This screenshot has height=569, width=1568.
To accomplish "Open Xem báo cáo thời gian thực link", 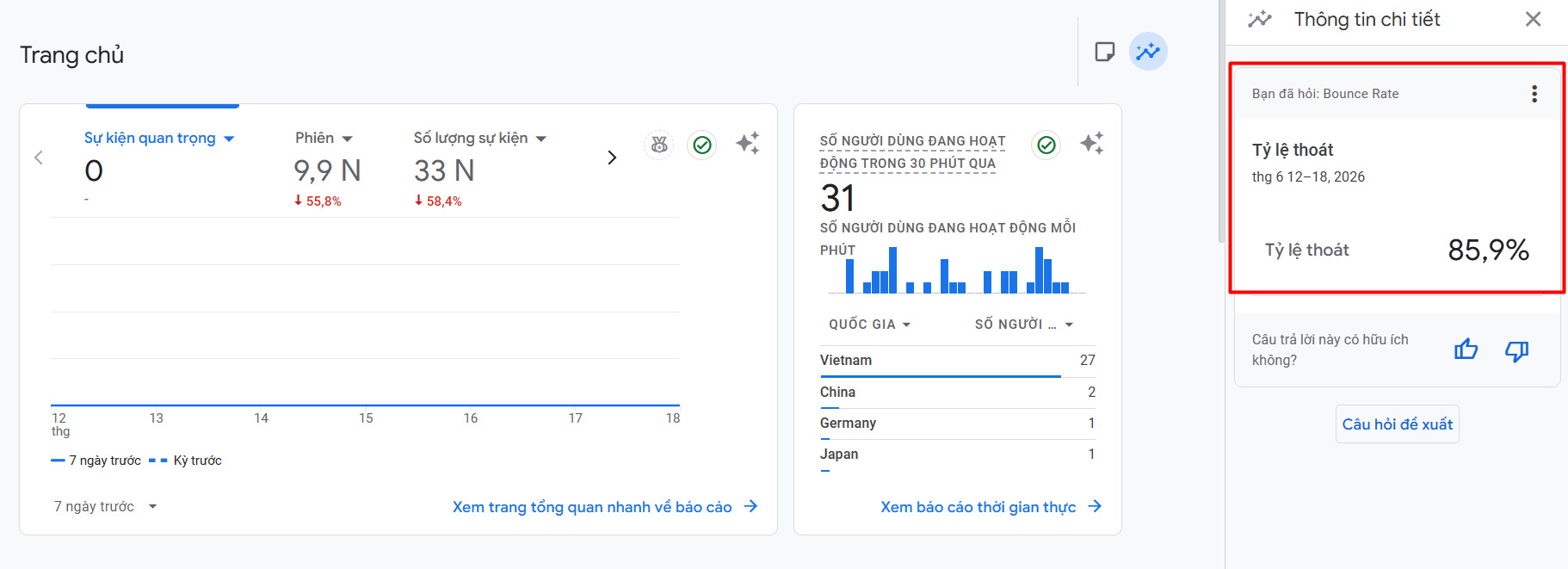I will 991,507.
